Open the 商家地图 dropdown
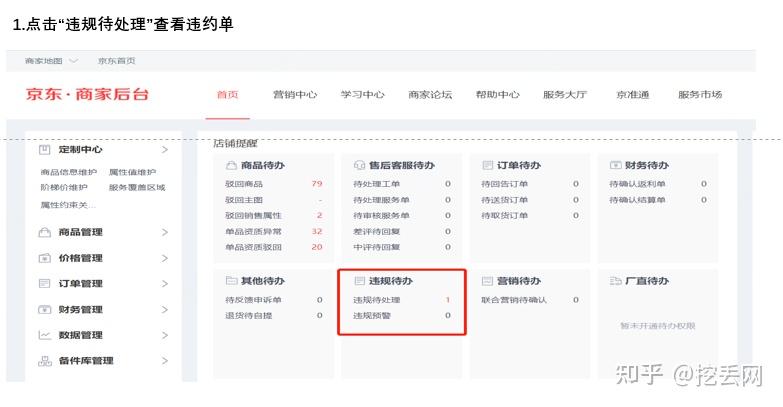 point(51,61)
